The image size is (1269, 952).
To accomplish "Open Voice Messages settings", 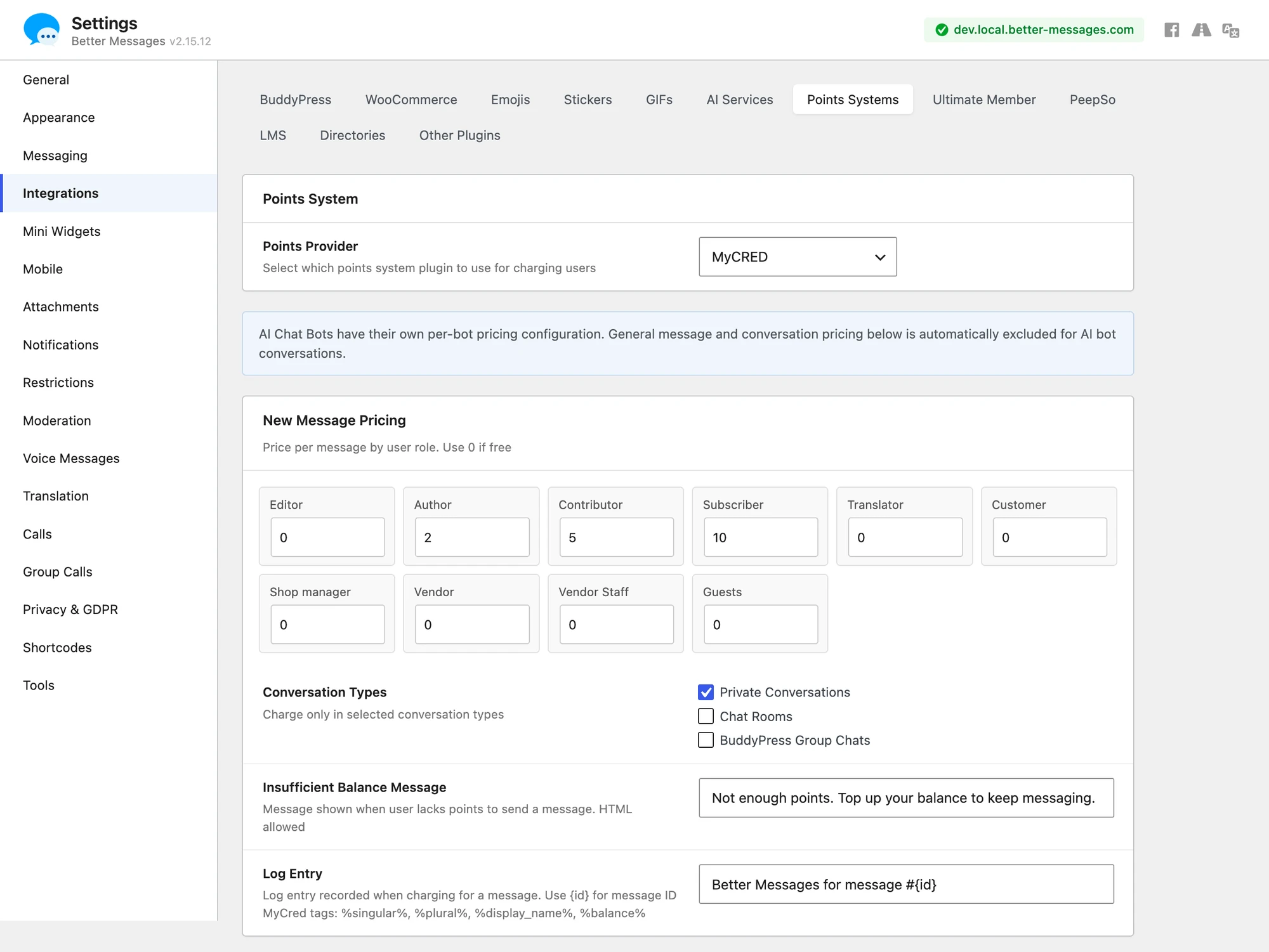I will tap(108, 458).
